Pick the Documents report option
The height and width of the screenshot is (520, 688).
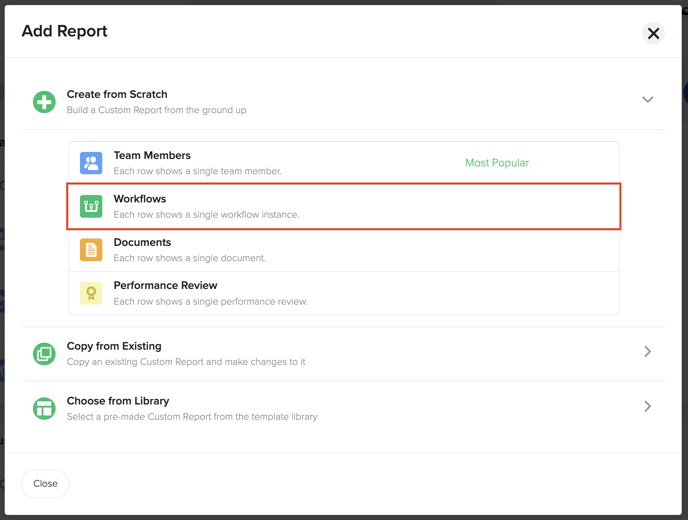[x=344, y=250]
